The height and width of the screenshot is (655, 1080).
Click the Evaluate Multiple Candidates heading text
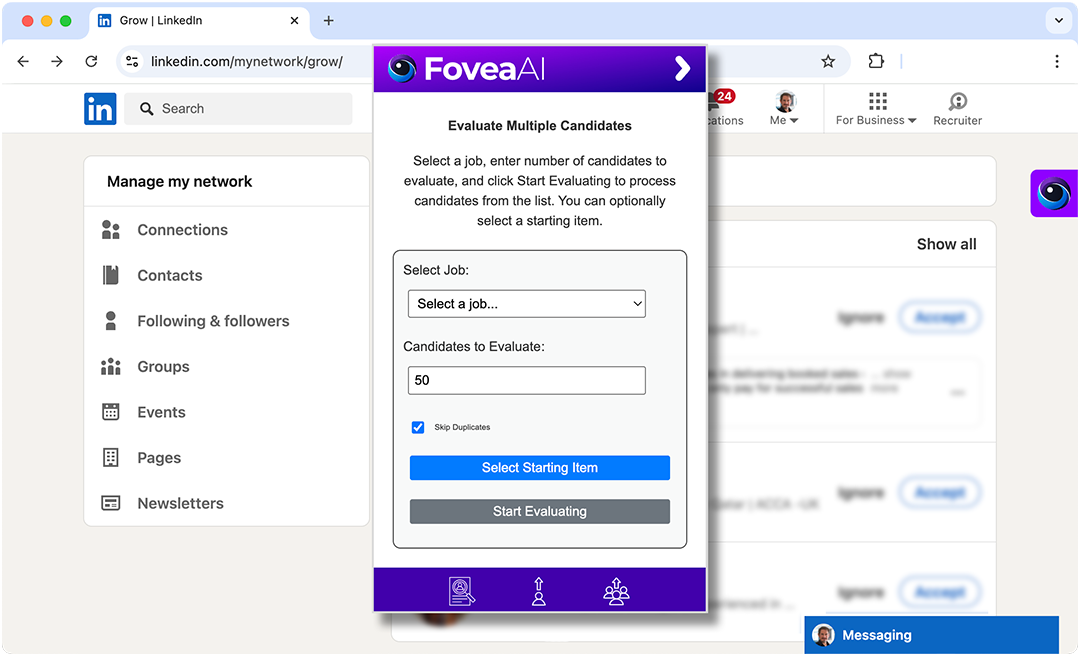pos(540,125)
